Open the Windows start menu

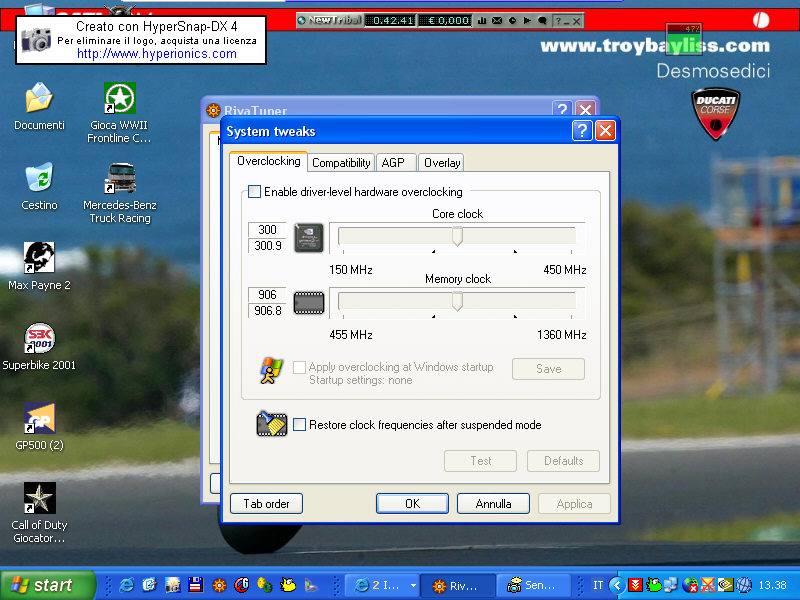click(x=47, y=585)
